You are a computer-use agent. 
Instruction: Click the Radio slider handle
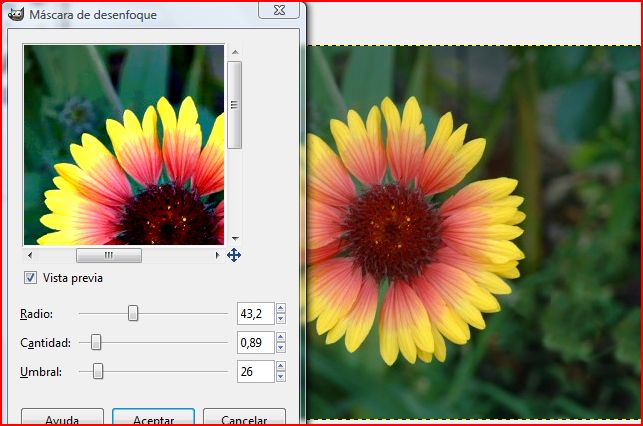pos(133,313)
